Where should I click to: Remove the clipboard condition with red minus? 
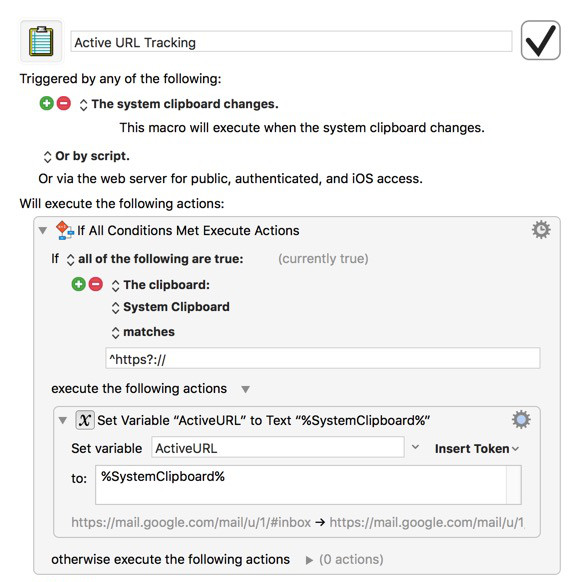[x=96, y=284]
